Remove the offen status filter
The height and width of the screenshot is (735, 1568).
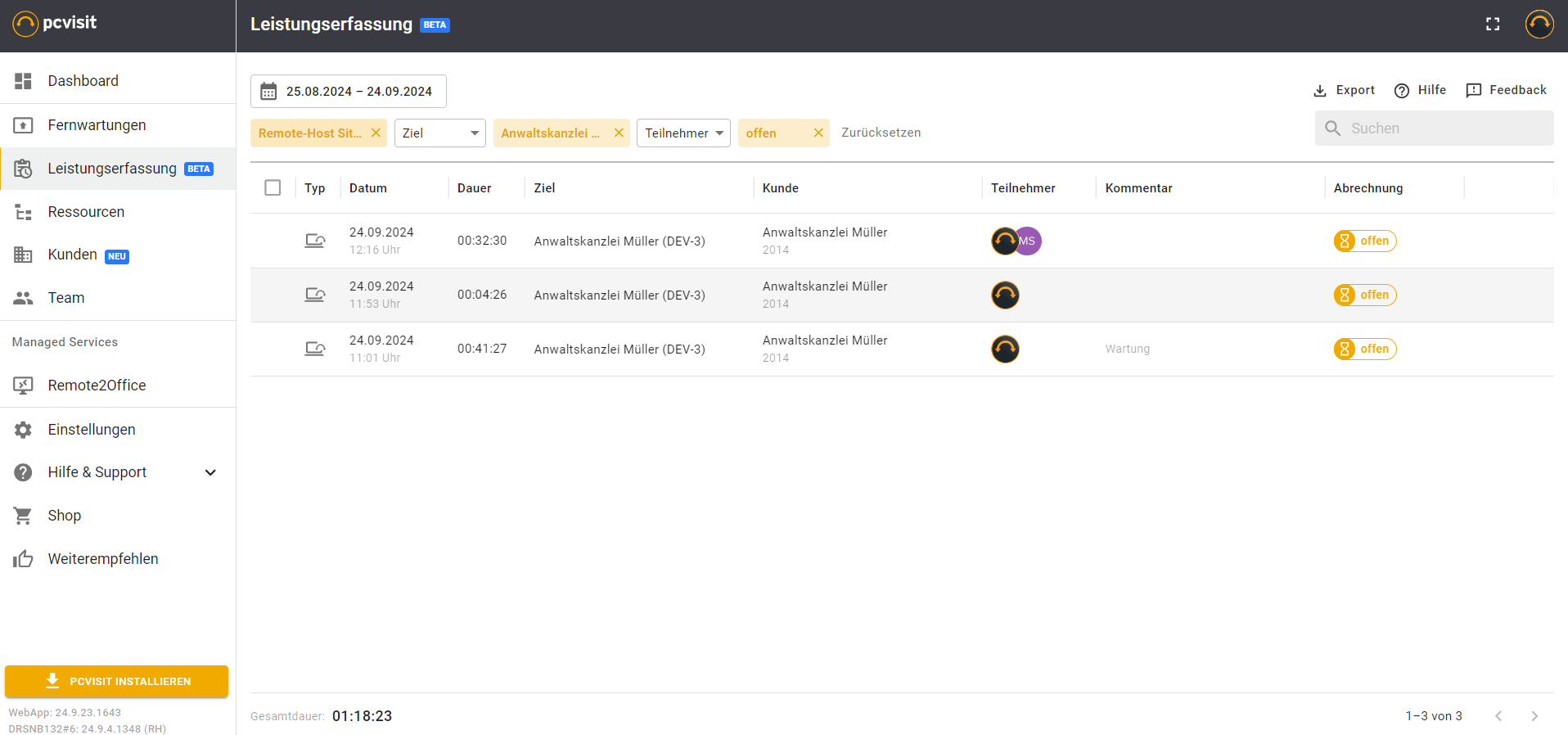pyautogui.click(x=818, y=133)
